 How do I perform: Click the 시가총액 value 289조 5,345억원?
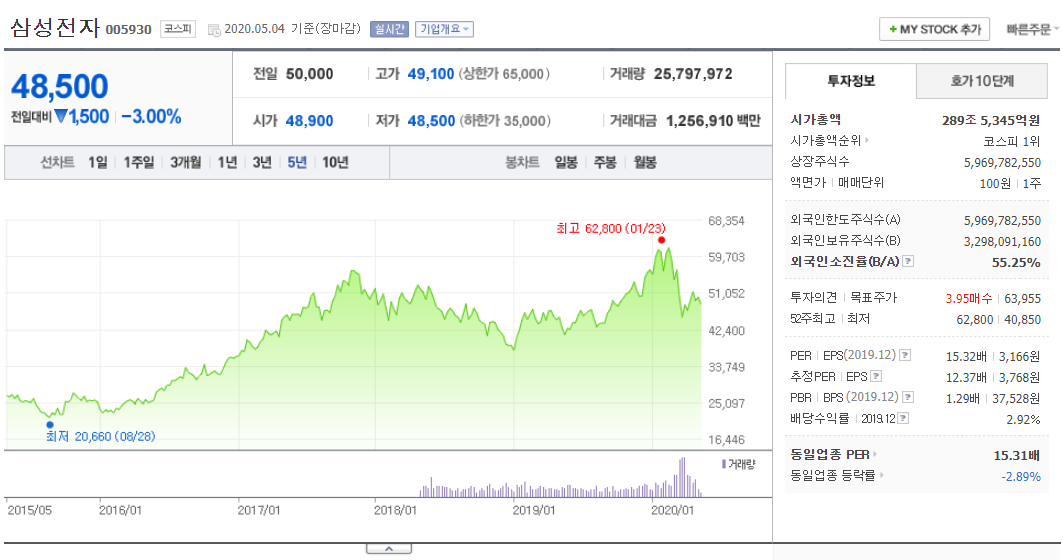[x=991, y=120]
